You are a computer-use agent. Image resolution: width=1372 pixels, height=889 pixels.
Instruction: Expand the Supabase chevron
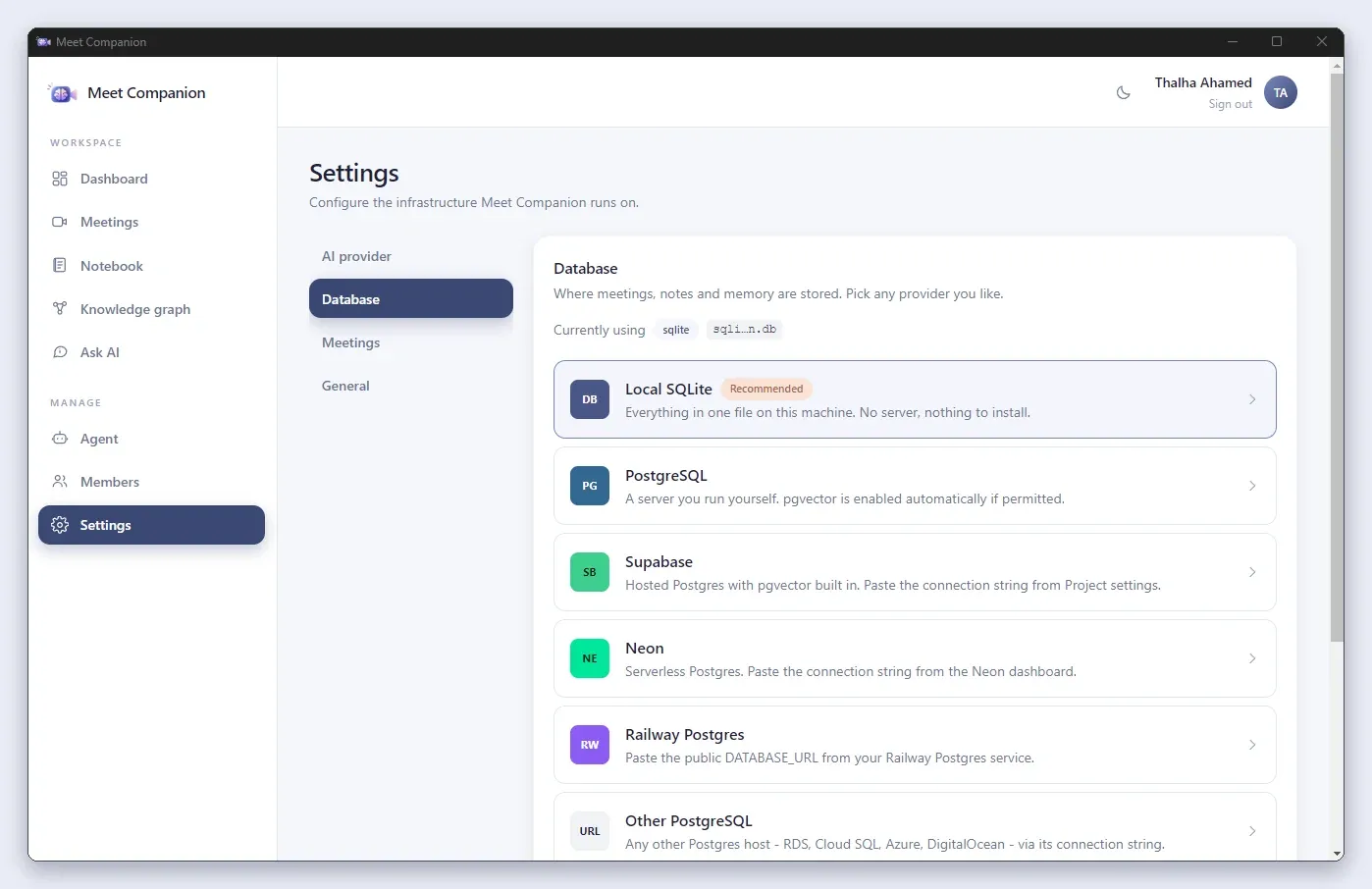1252,572
